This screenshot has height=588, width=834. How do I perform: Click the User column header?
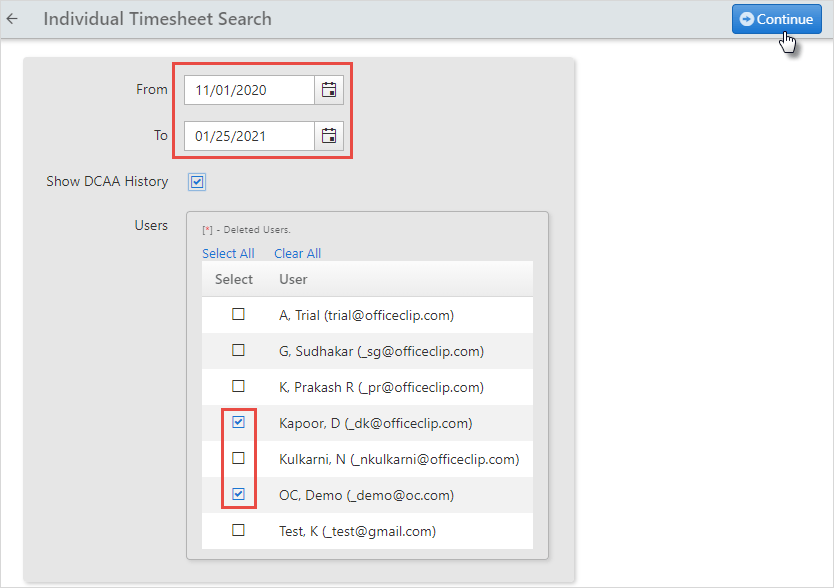point(293,279)
